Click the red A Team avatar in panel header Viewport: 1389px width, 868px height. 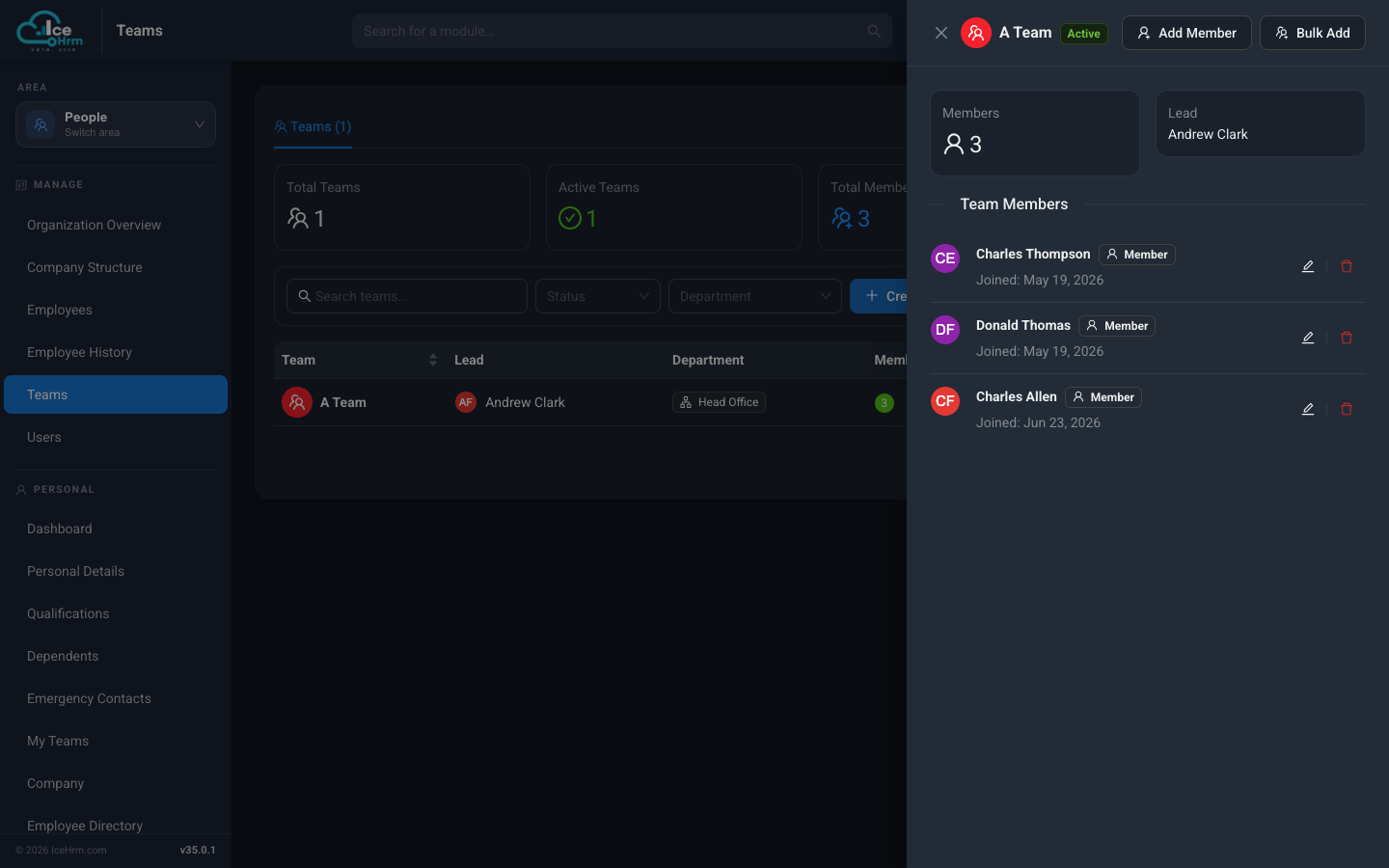[976, 33]
